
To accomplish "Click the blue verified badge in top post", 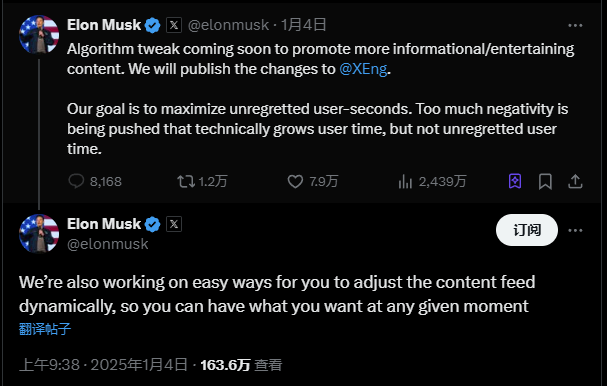I will pos(153,26).
